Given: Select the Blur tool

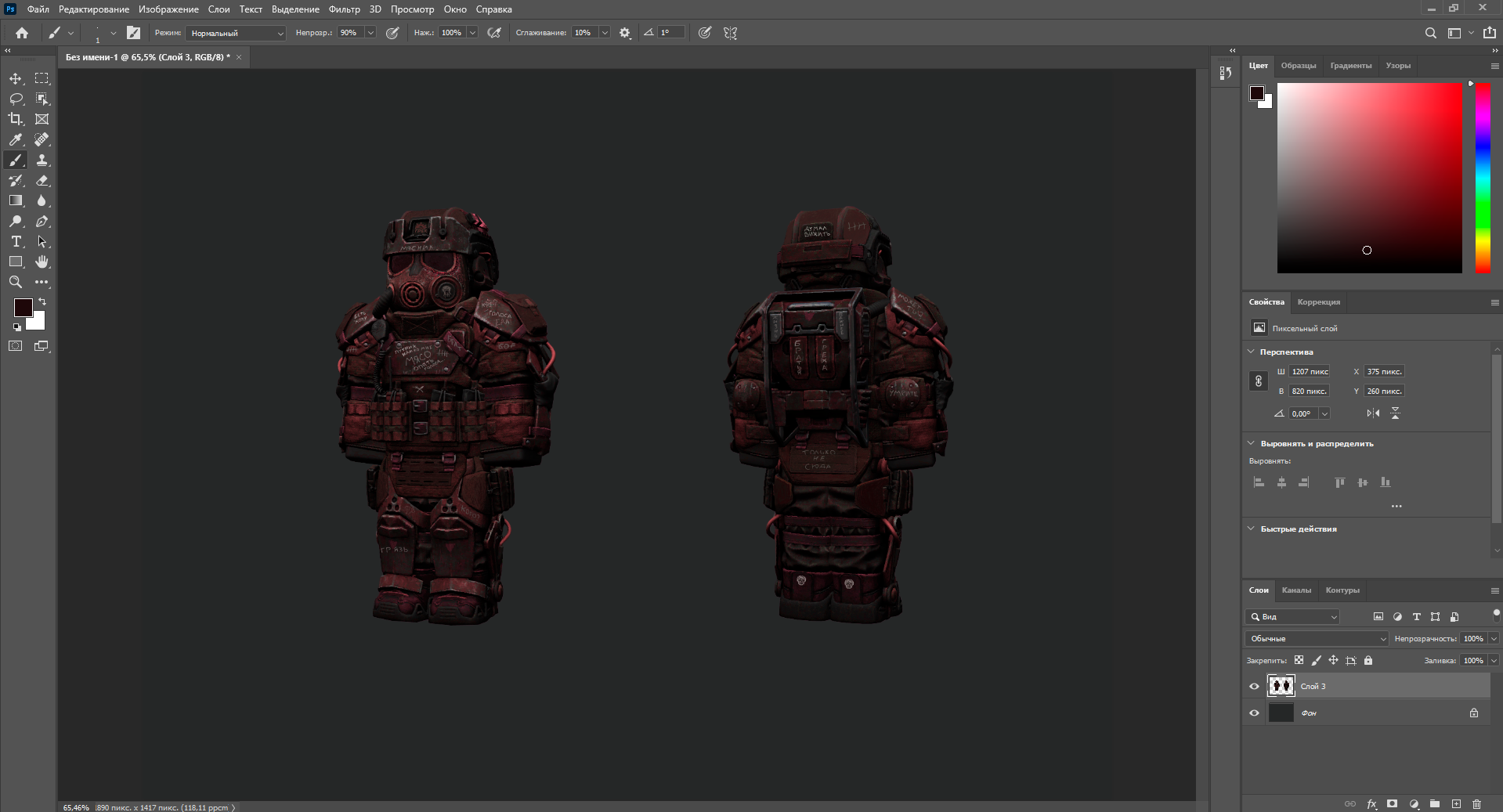Looking at the screenshot, I should click(42, 200).
